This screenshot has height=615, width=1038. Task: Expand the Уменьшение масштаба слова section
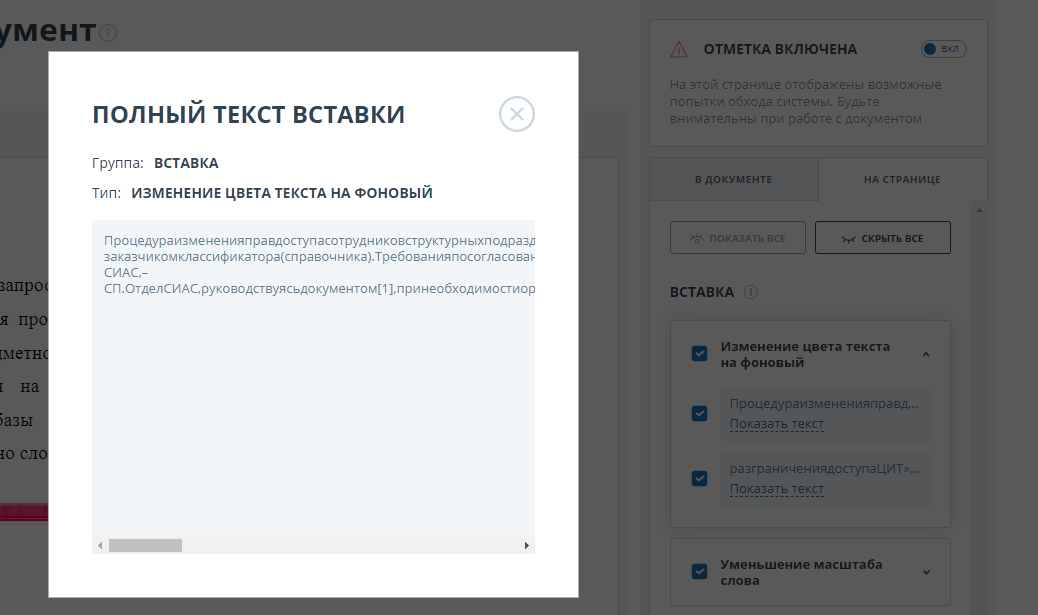[x=926, y=572]
